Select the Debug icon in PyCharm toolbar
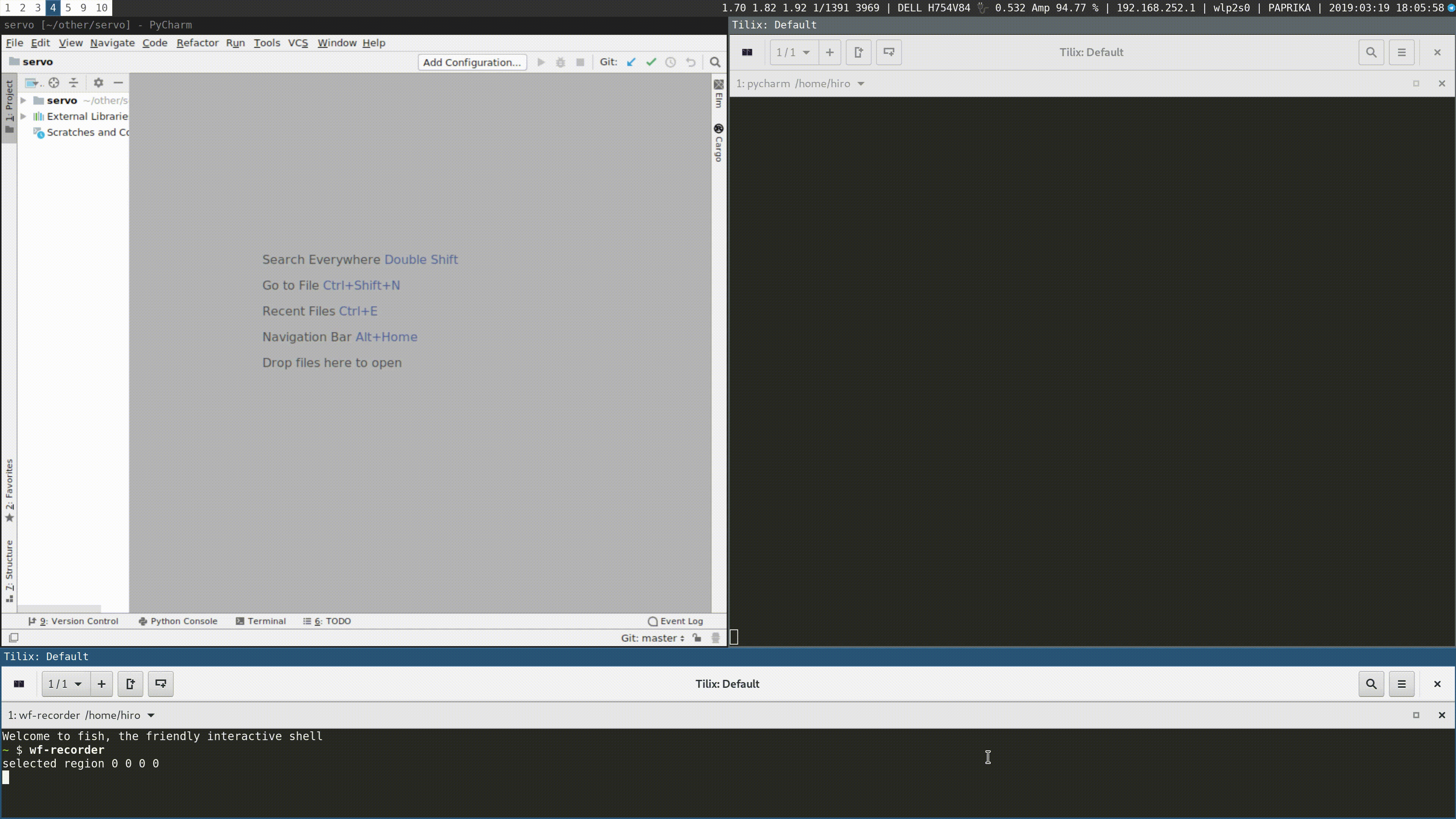1456x819 pixels. tap(560, 62)
